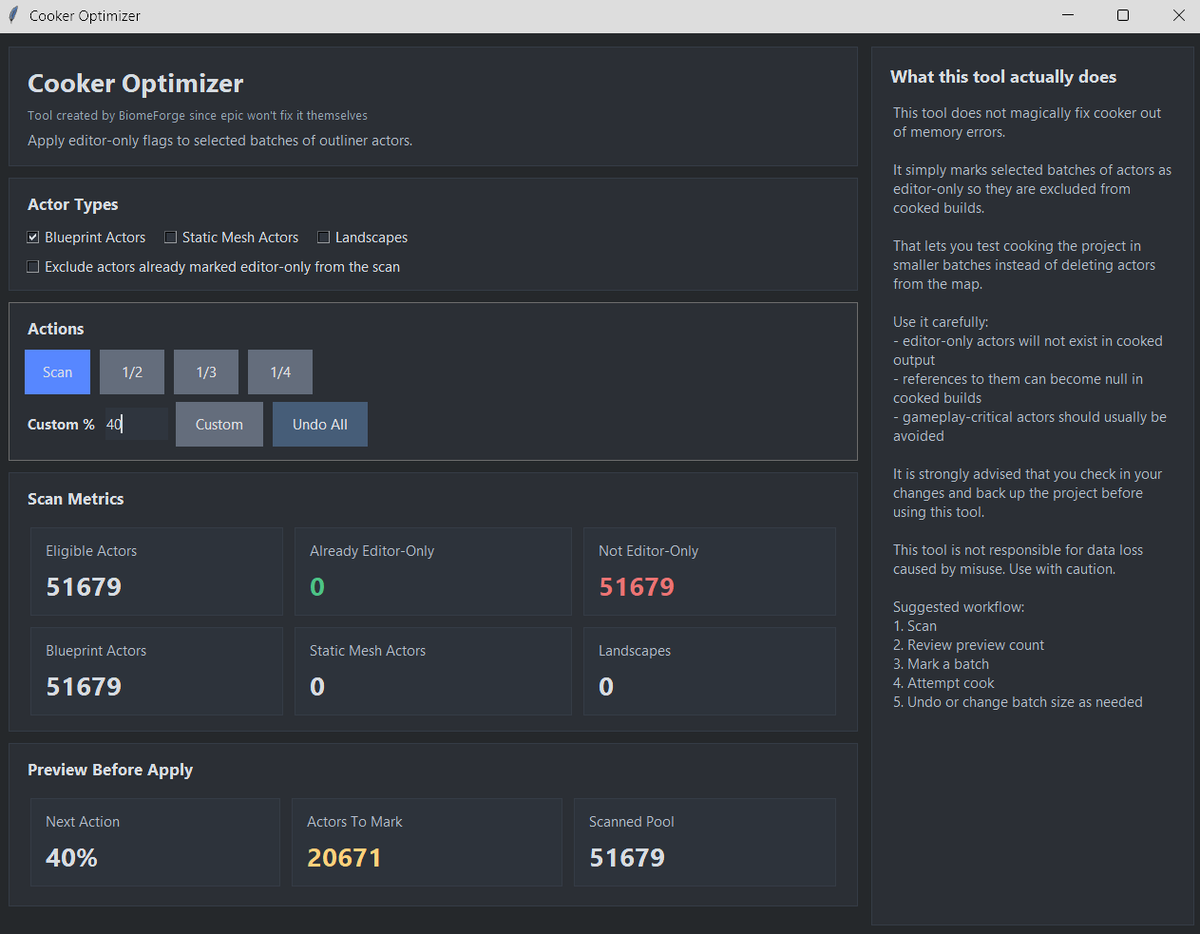Click the Actors To Mark value 20671
The image size is (1200, 934).
344,858
